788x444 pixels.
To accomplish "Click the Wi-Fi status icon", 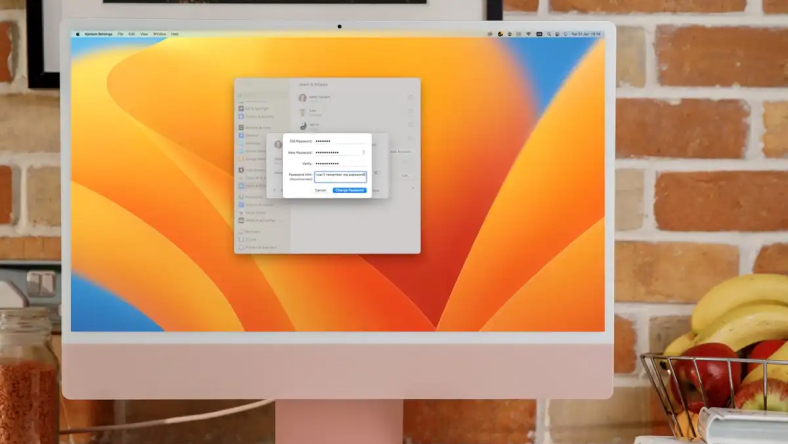I will click(528, 34).
